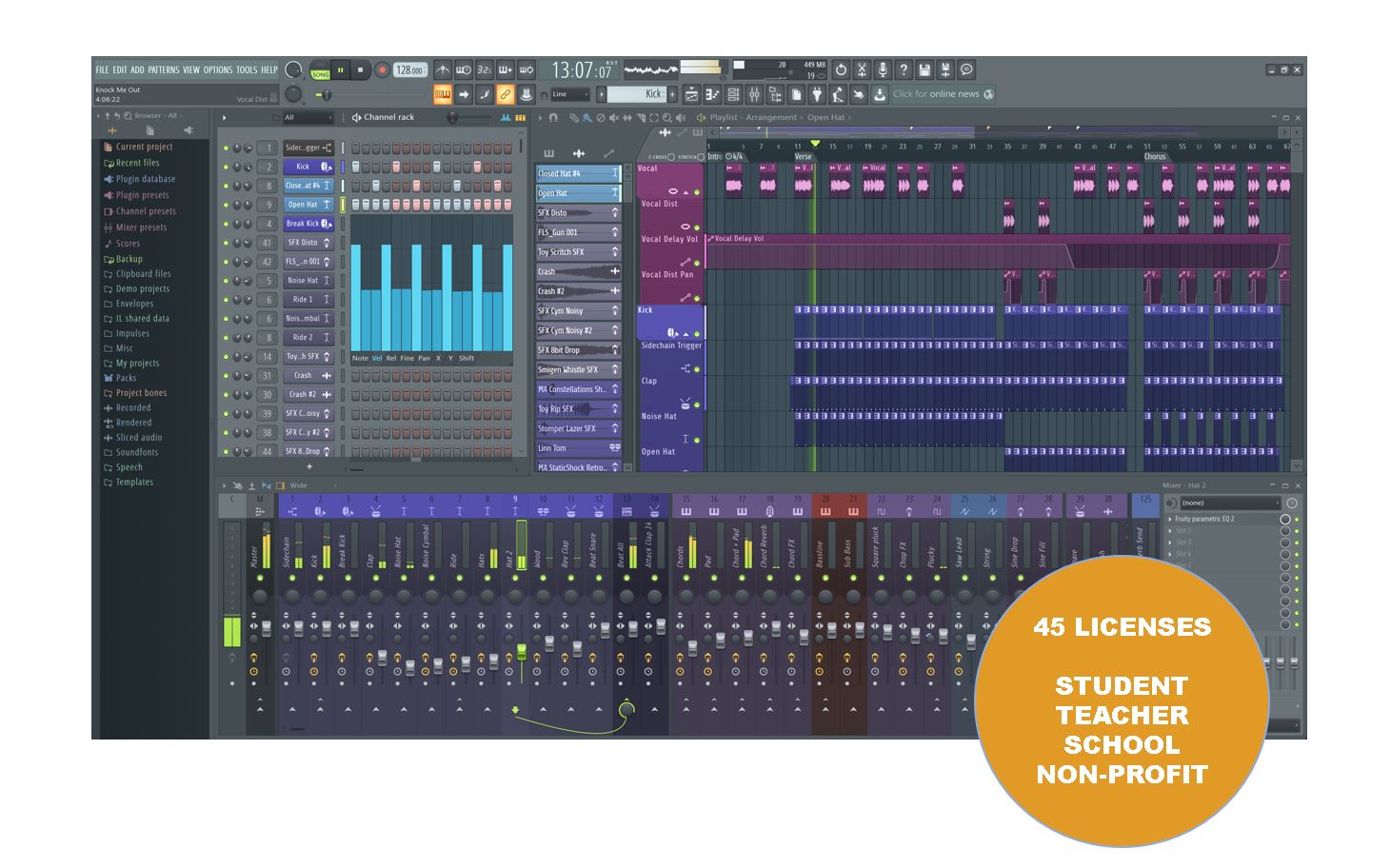Click the 128.000 tempo field
1391x868 pixels.
point(410,69)
